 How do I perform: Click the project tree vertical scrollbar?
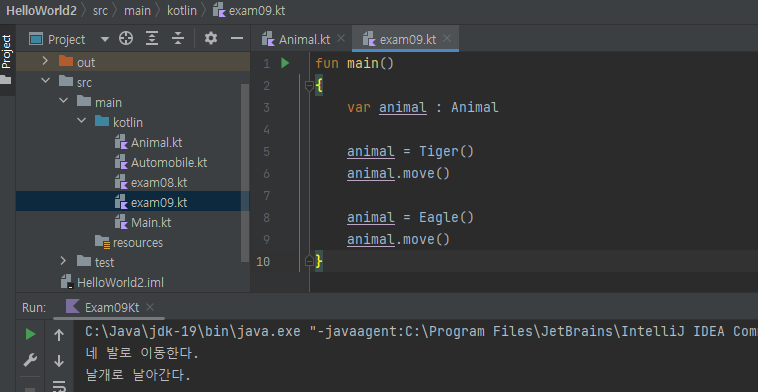[245, 172]
